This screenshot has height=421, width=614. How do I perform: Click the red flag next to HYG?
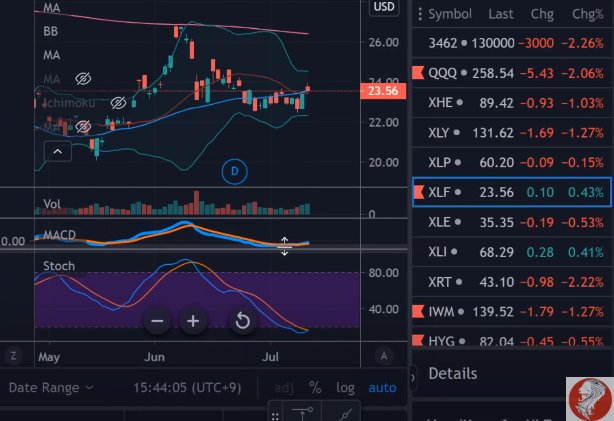click(x=418, y=340)
